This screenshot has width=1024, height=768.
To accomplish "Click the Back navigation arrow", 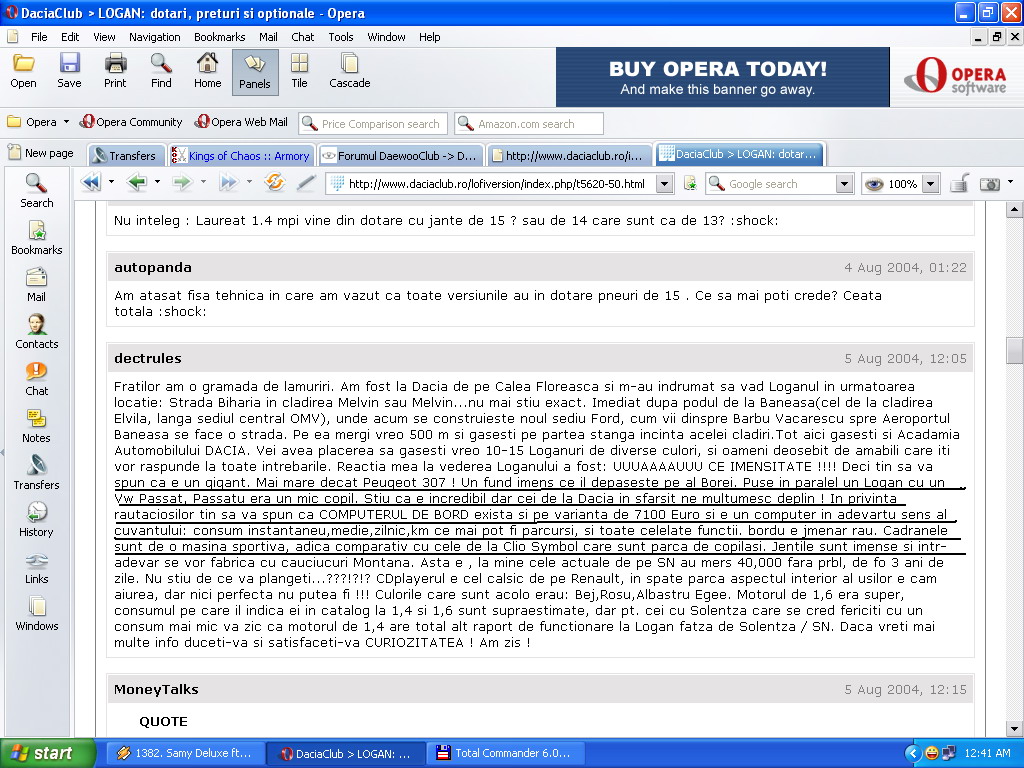I will [137, 183].
